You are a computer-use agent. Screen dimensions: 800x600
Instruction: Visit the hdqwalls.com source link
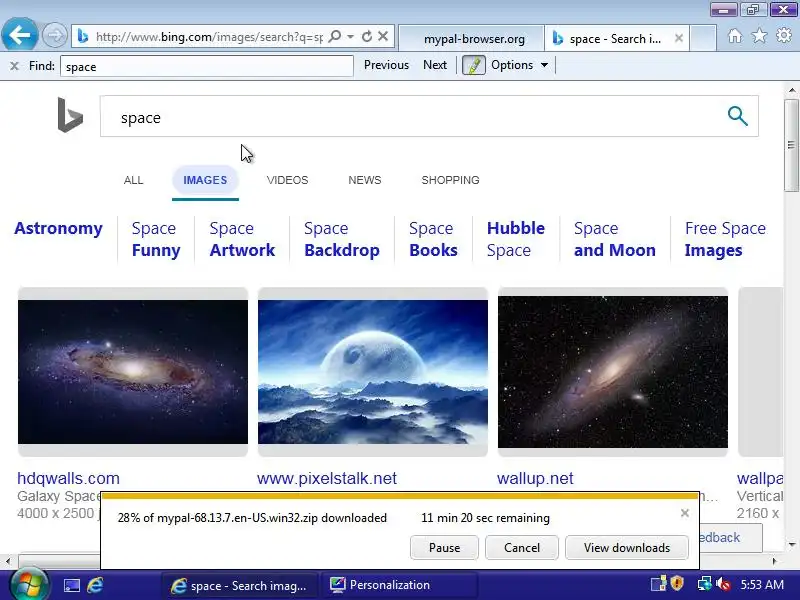(68, 479)
